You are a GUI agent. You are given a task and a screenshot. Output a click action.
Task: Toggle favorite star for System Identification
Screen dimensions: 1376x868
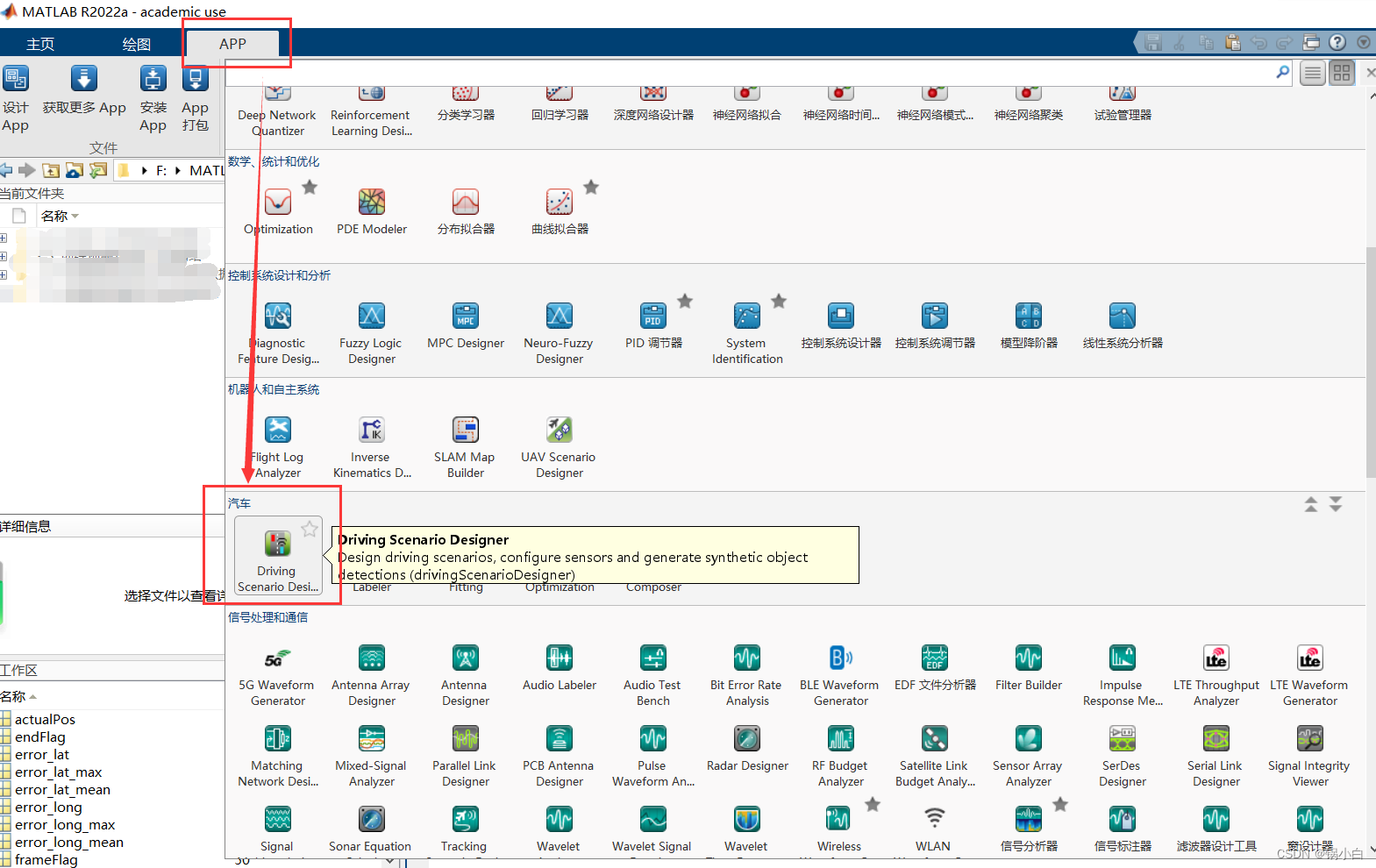779,301
